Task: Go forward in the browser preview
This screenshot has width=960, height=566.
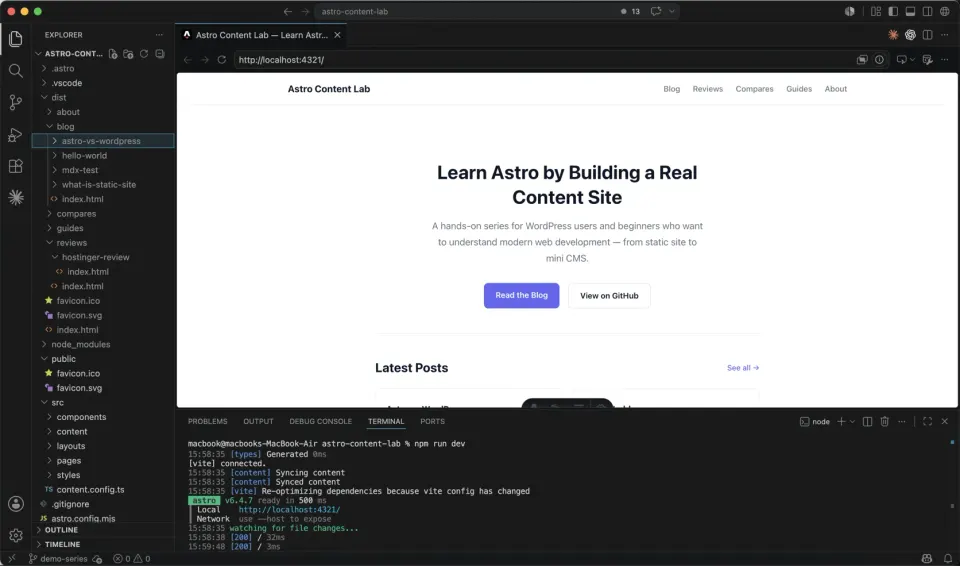Action: tap(204, 59)
